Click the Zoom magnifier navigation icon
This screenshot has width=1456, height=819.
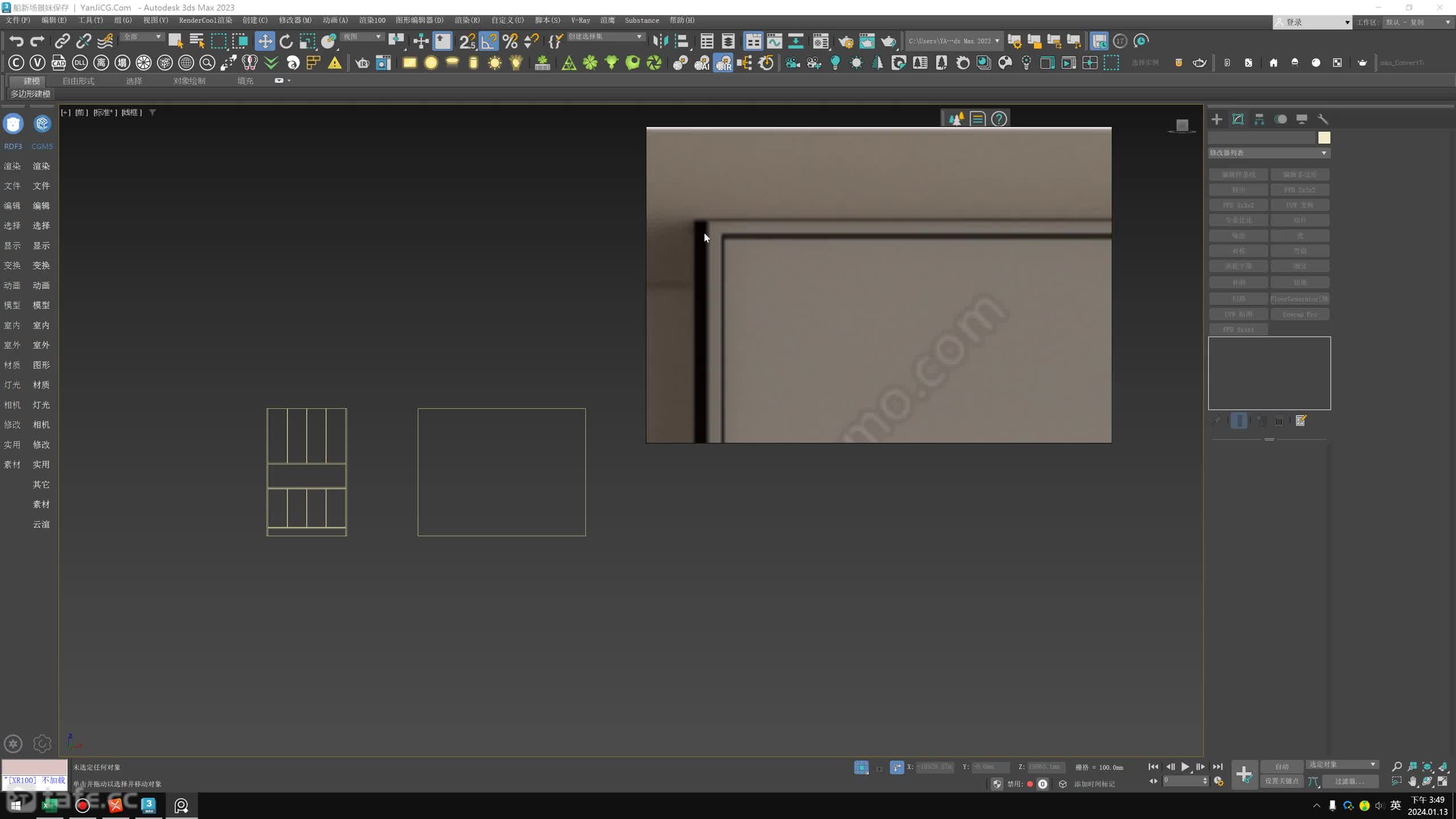pos(1396,766)
